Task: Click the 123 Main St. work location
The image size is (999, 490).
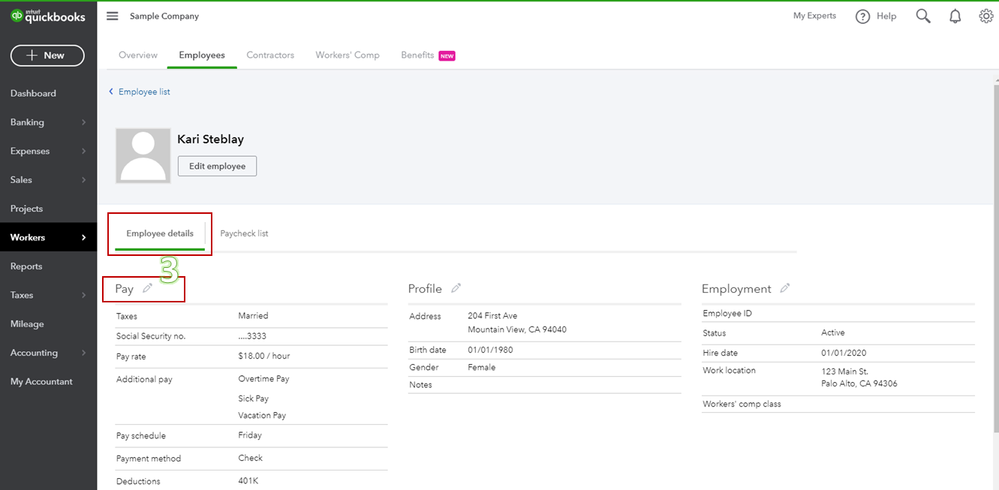Action: pos(845,371)
